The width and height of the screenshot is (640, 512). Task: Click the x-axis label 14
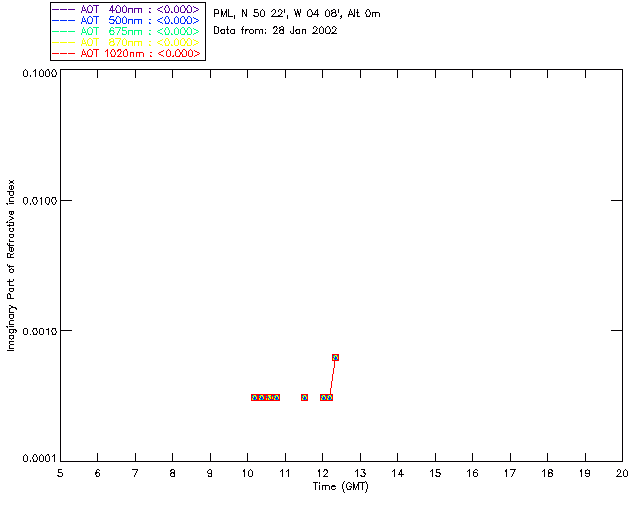coord(398,473)
